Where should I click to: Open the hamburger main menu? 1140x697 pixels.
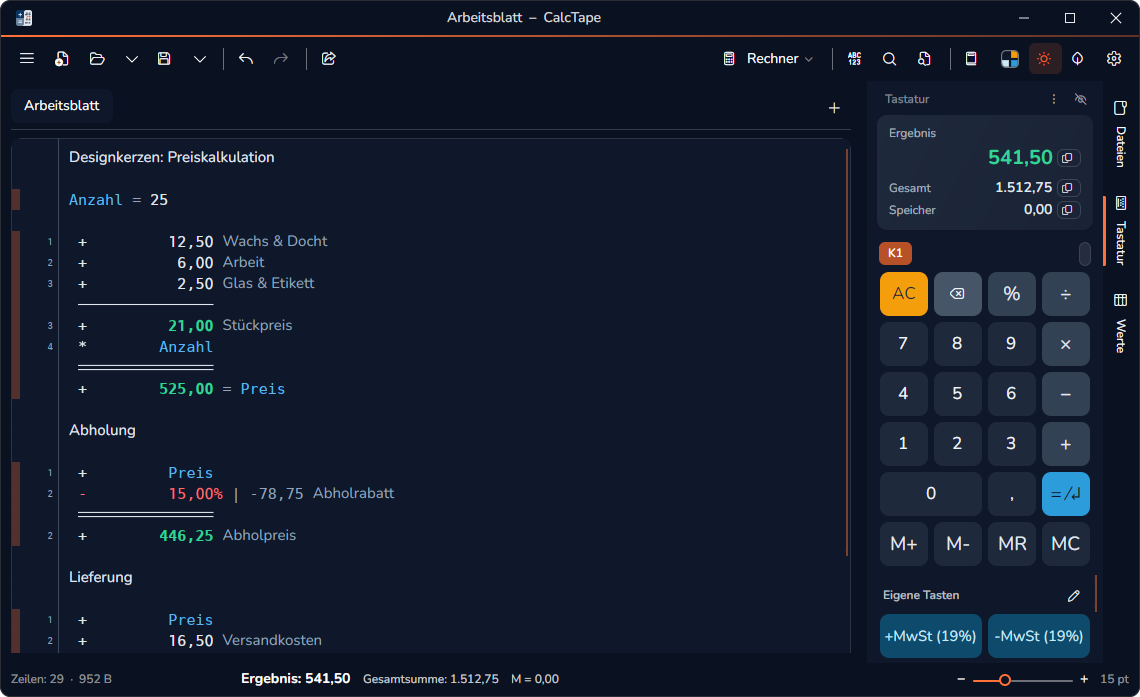27,58
